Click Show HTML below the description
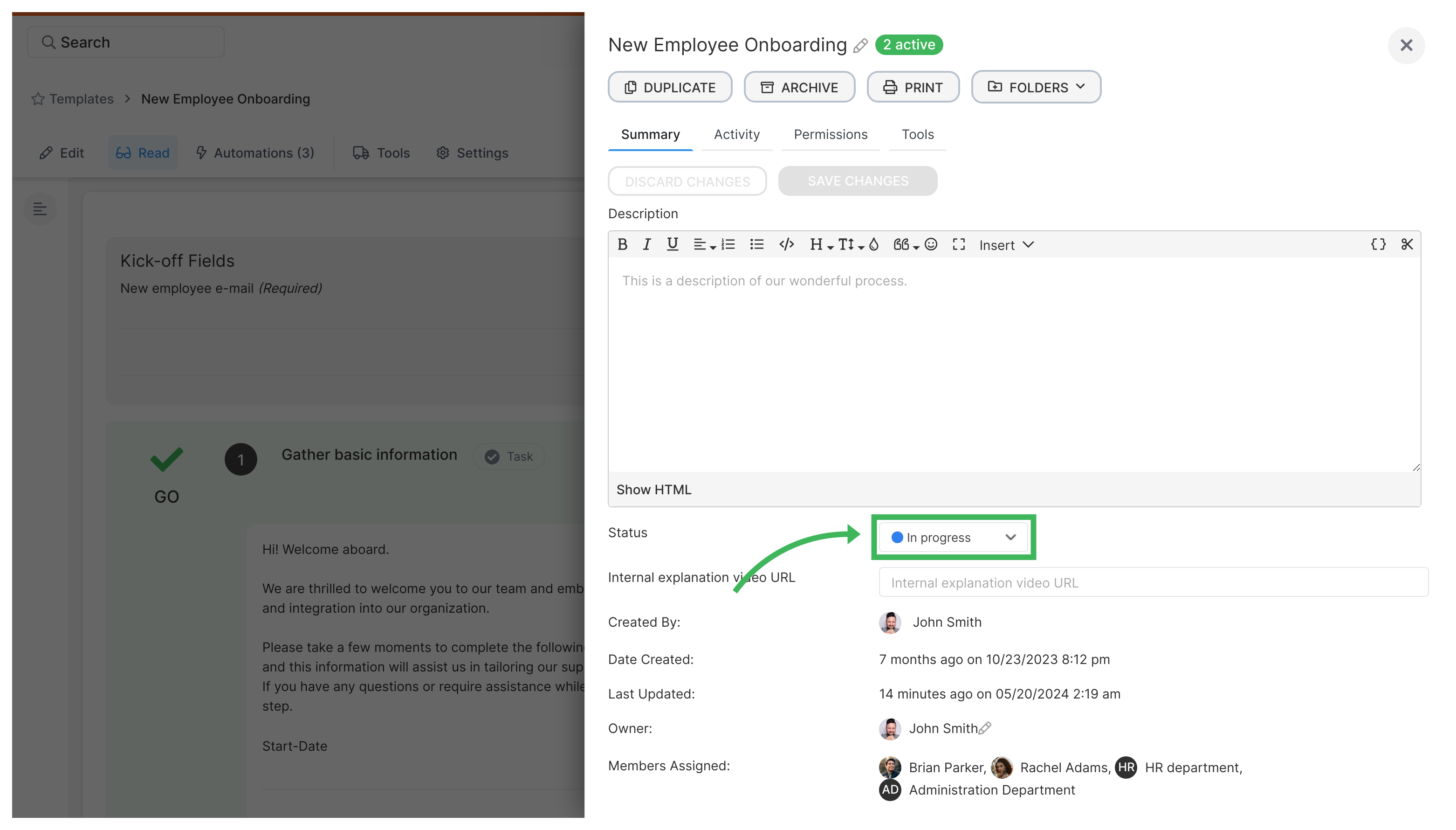This screenshot has height=830, width=1456. click(x=654, y=489)
